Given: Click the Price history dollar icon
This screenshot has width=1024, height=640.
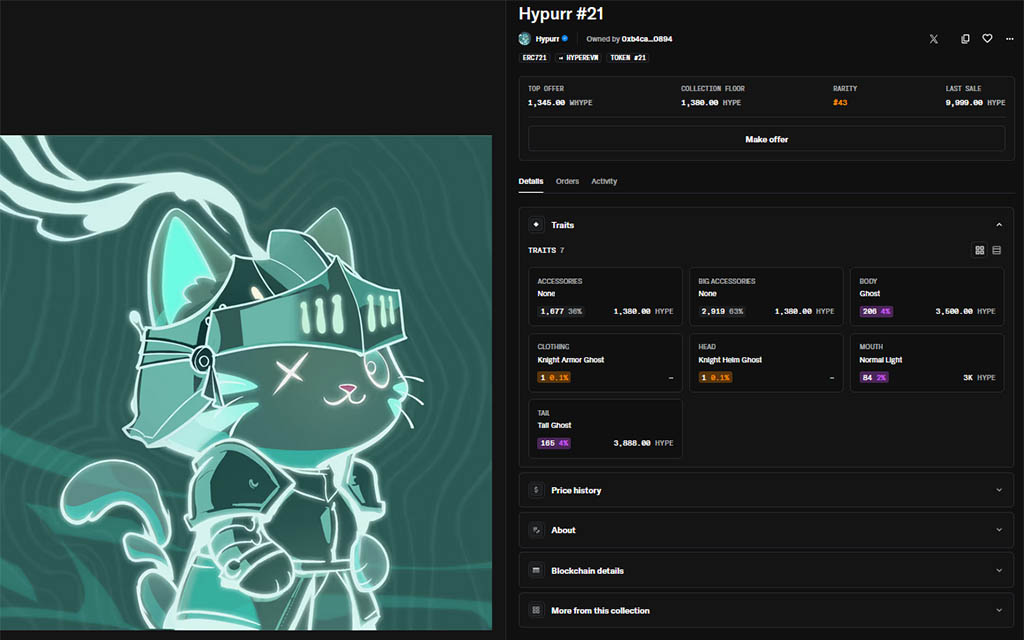Looking at the screenshot, I should tap(536, 491).
